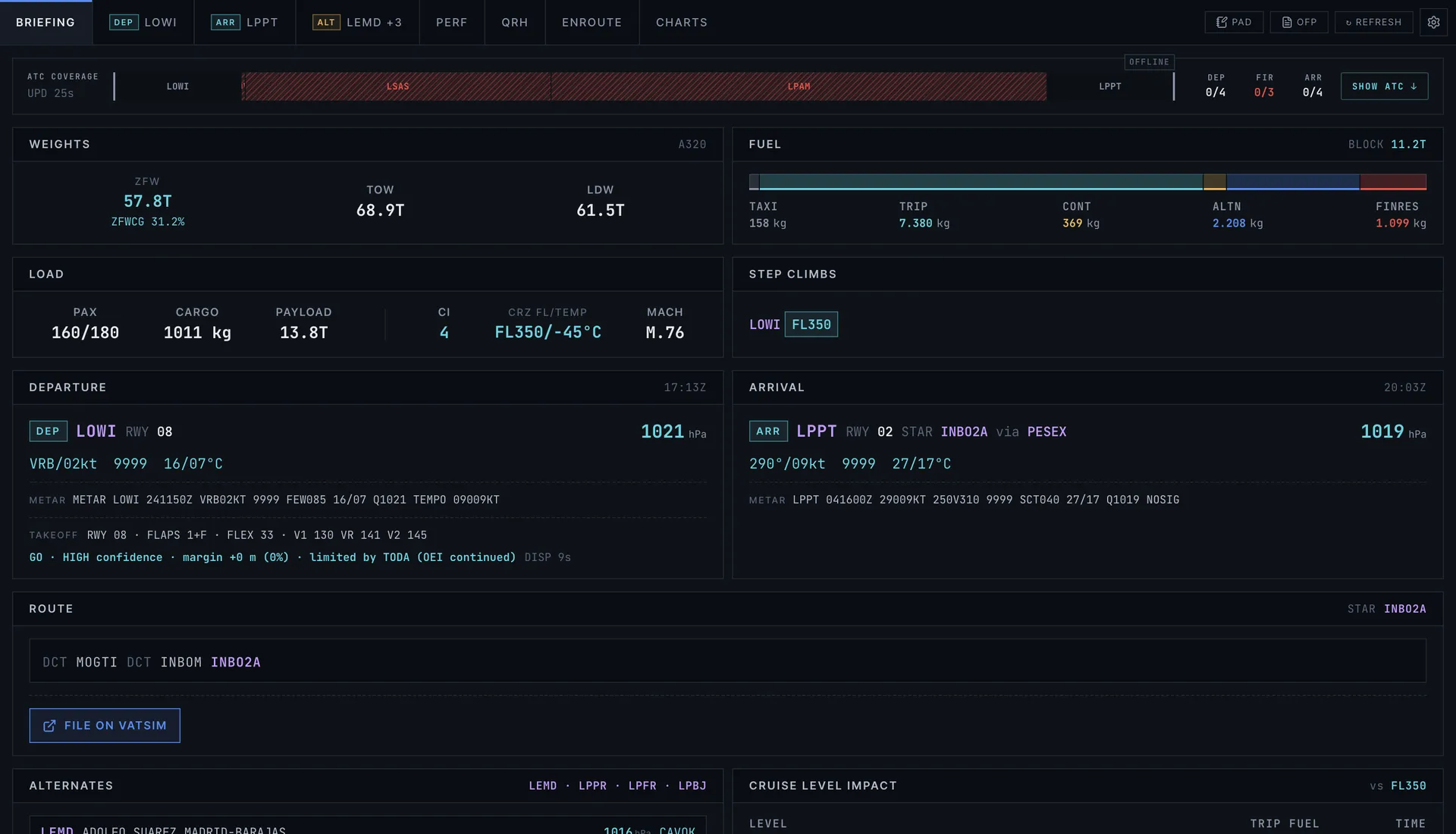This screenshot has width=1456, height=834.
Task: Open the DEP LOWI tab
Action: 143,22
